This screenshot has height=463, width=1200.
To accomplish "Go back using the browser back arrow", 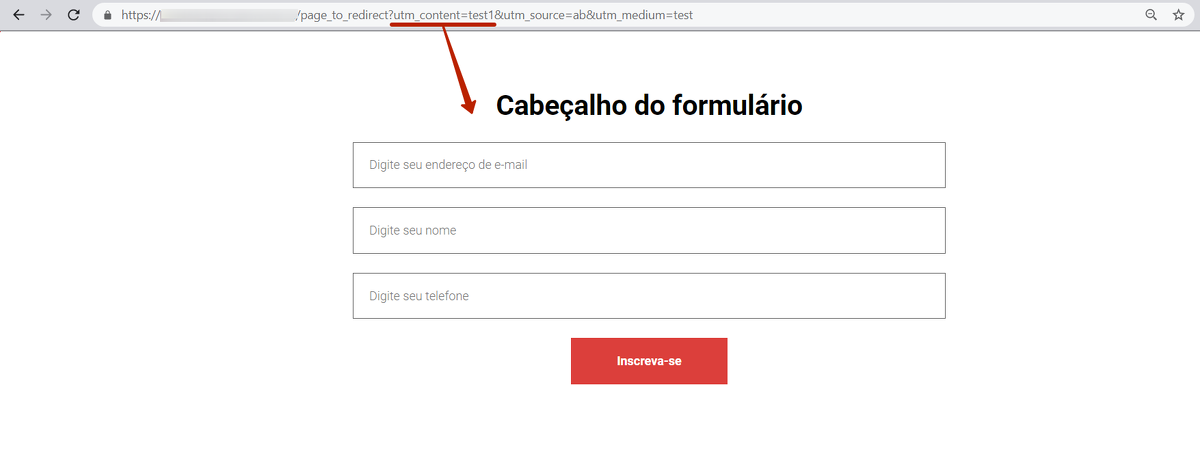I will pyautogui.click(x=18, y=15).
